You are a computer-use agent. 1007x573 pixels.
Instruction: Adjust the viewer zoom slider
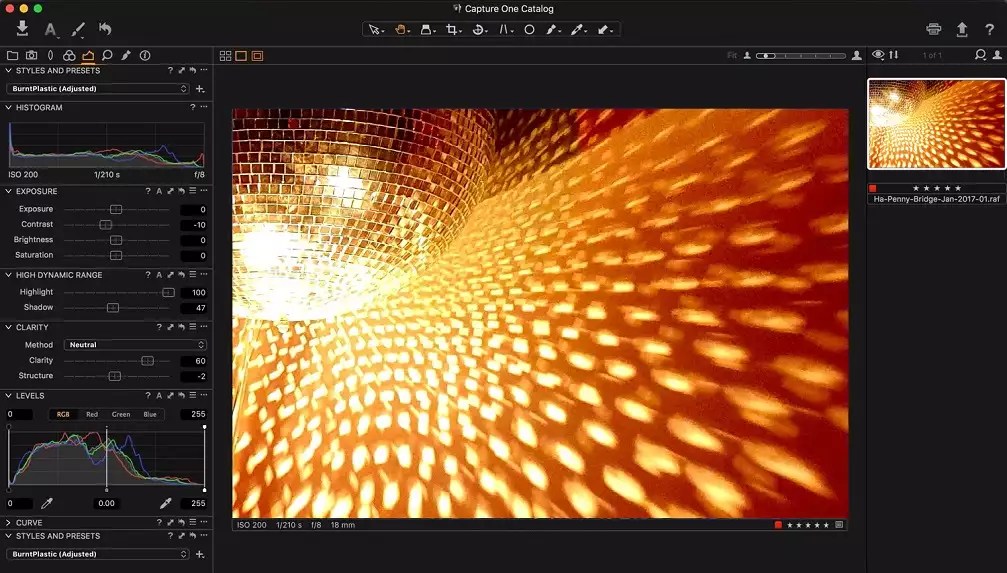801,56
